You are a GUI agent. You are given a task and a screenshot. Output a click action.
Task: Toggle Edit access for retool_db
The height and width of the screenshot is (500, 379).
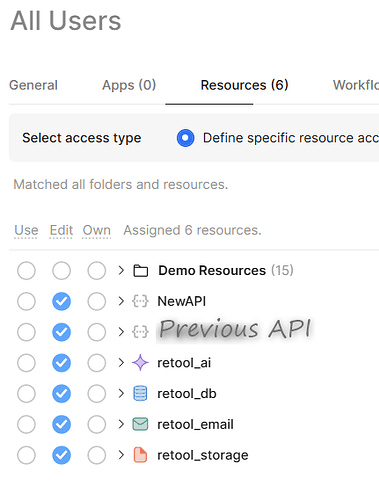tap(61, 394)
